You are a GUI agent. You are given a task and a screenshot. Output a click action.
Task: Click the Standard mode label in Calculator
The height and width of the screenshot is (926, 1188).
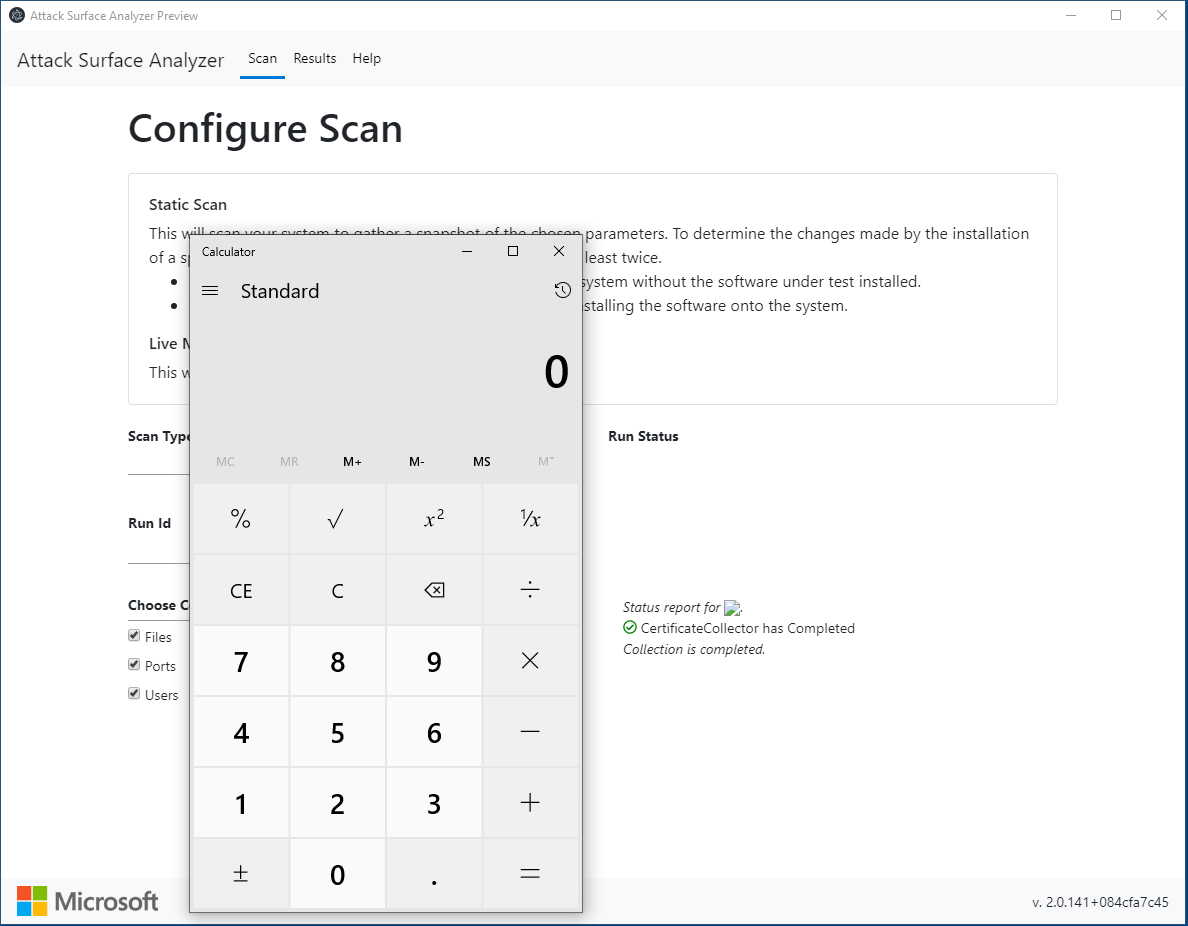280,291
